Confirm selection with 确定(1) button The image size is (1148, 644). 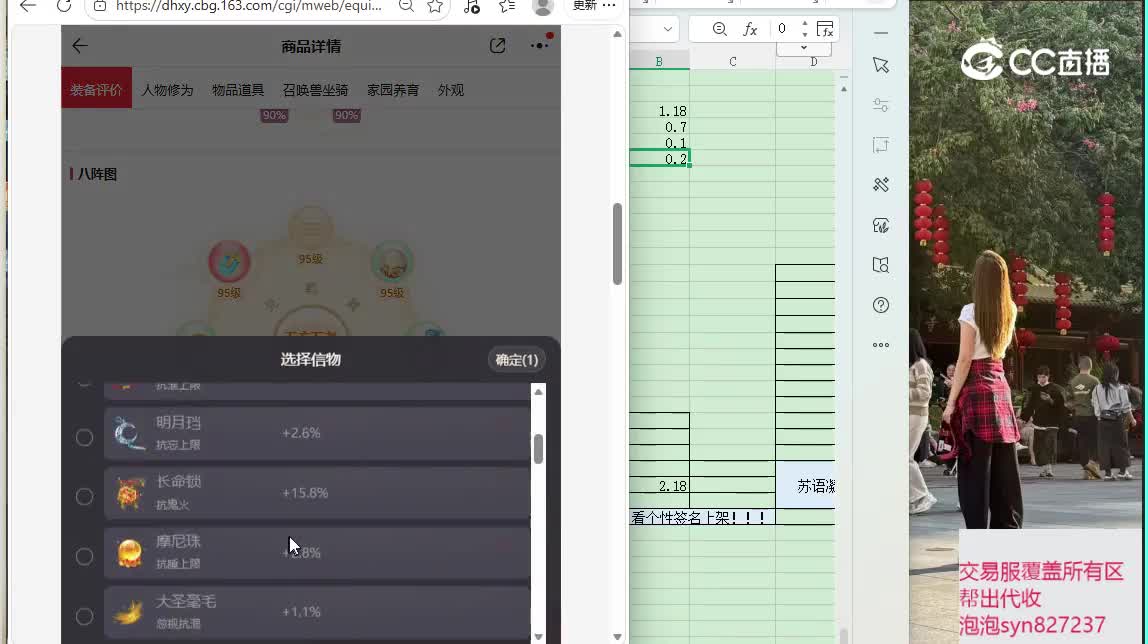(517, 359)
